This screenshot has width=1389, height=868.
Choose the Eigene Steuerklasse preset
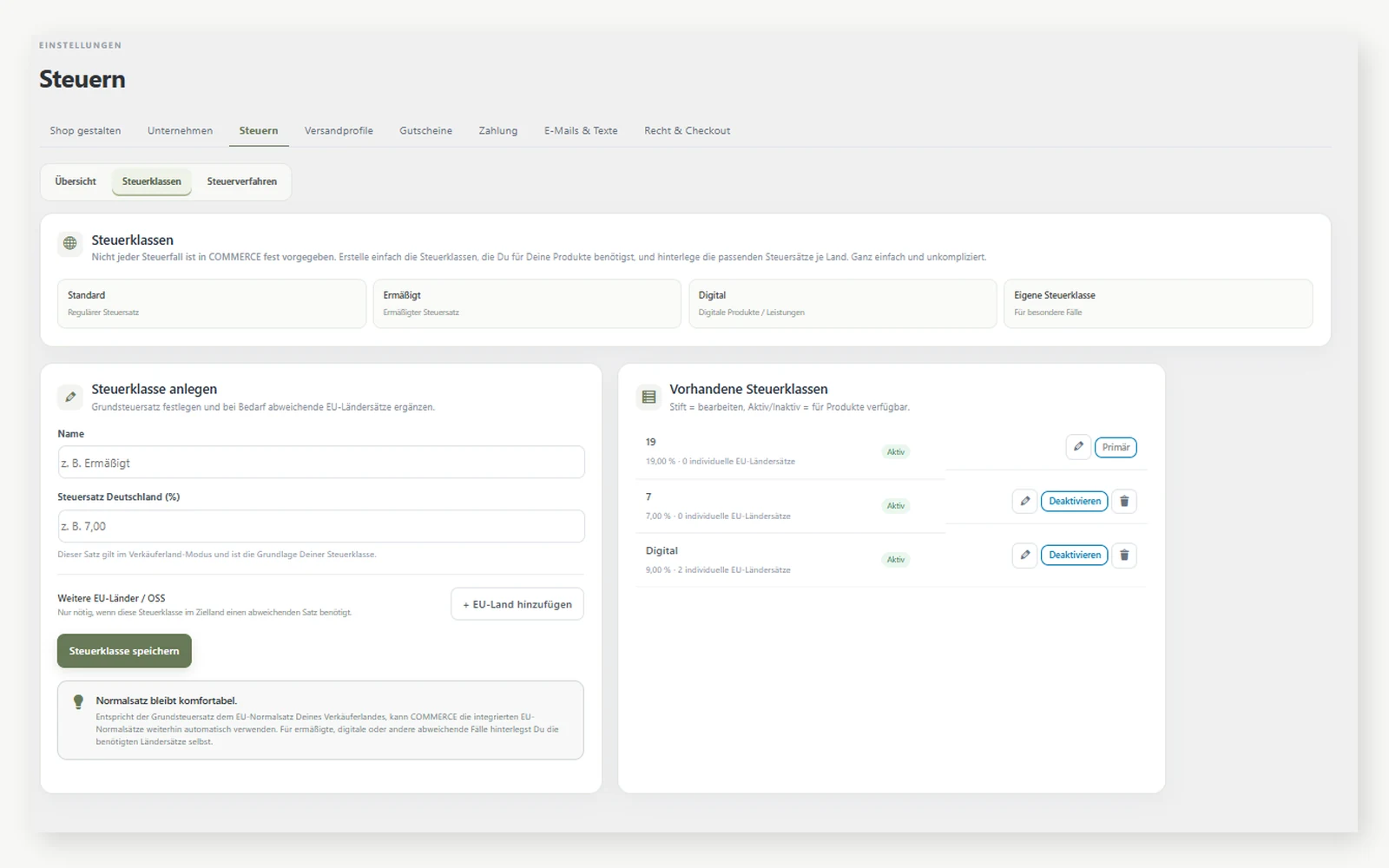click(1158, 303)
